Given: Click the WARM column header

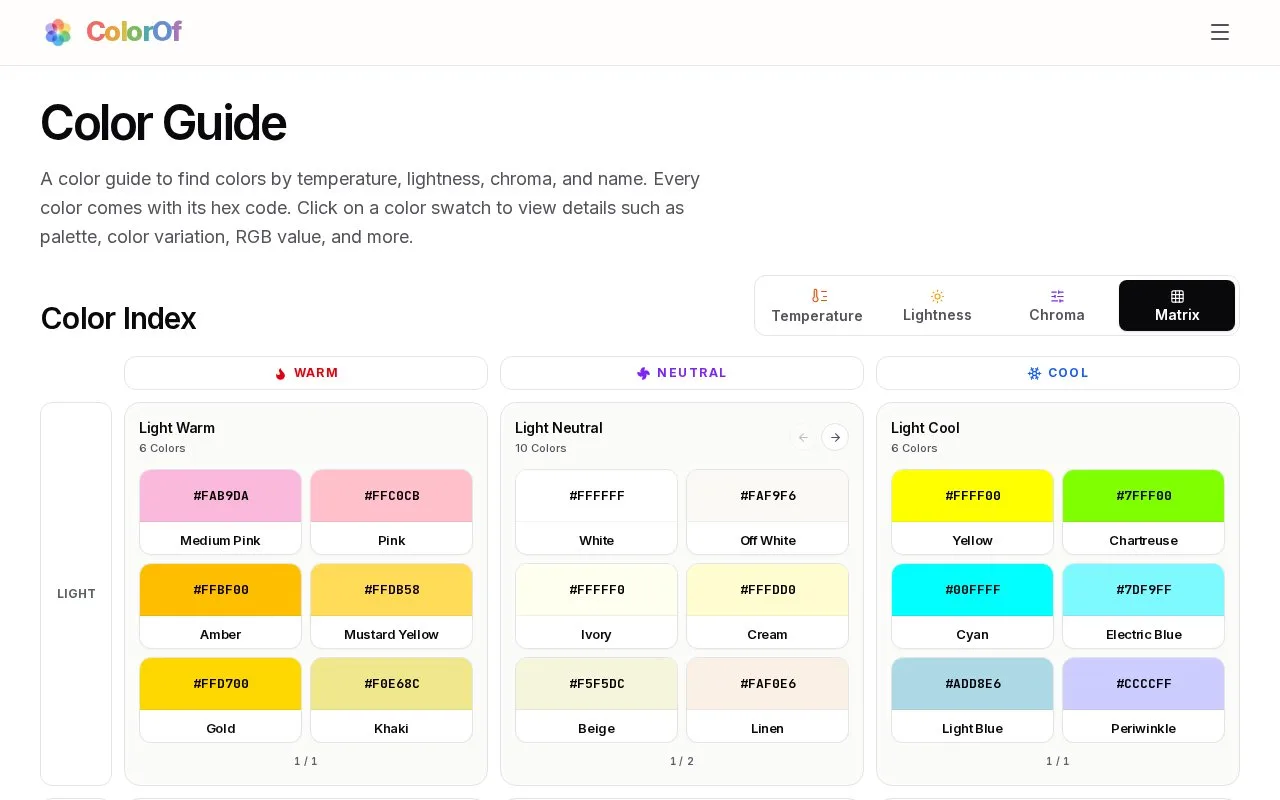Looking at the screenshot, I should point(306,373).
